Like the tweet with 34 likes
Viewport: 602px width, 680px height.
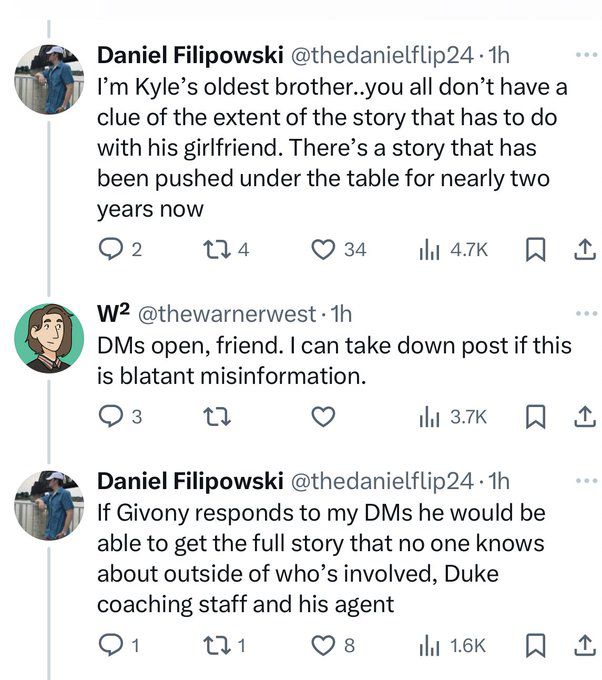tap(322, 249)
